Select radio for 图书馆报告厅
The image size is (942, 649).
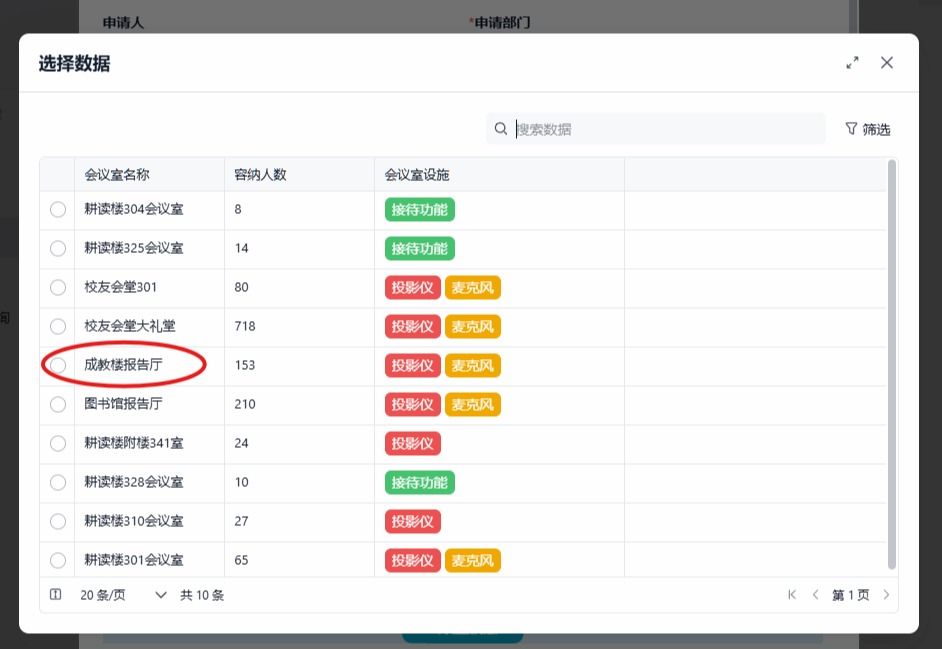(58, 404)
